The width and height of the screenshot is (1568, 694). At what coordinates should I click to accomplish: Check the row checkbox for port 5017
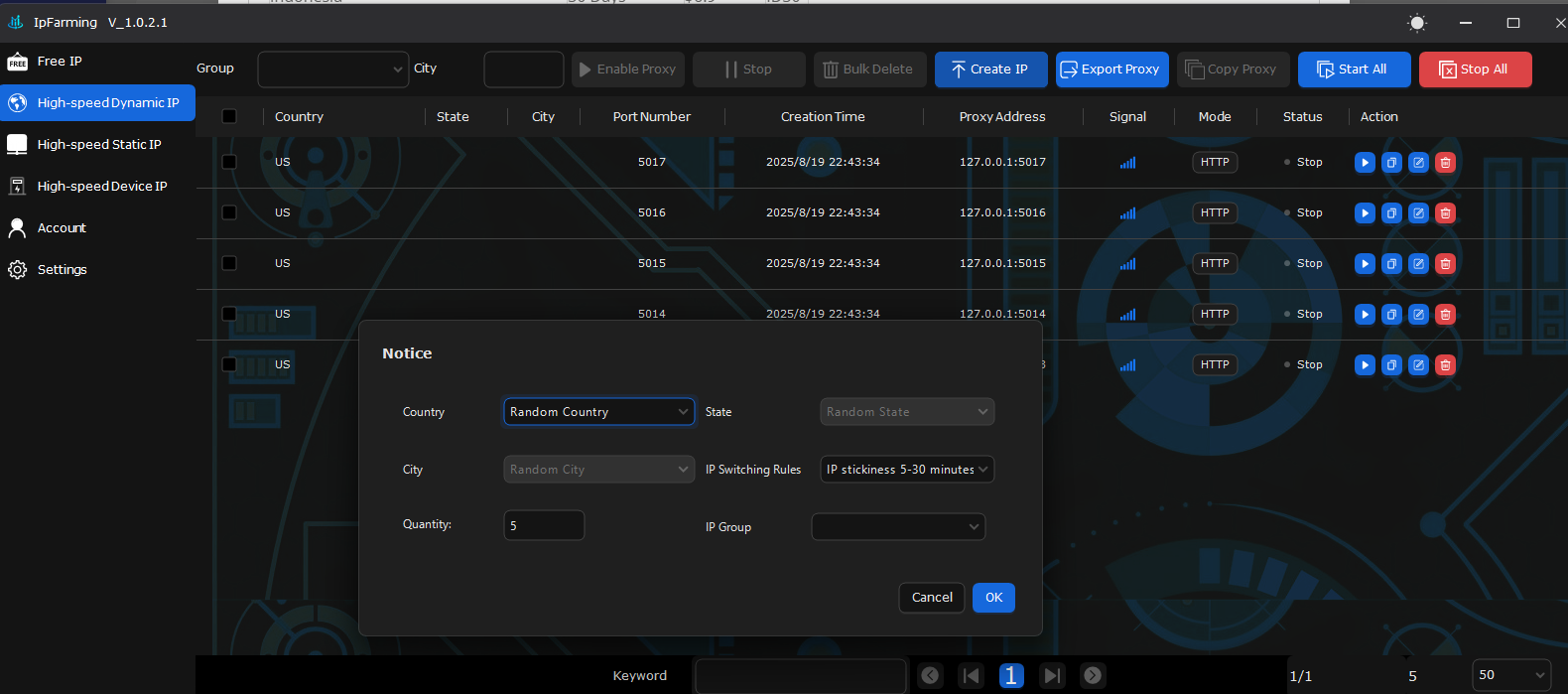(229, 162)
